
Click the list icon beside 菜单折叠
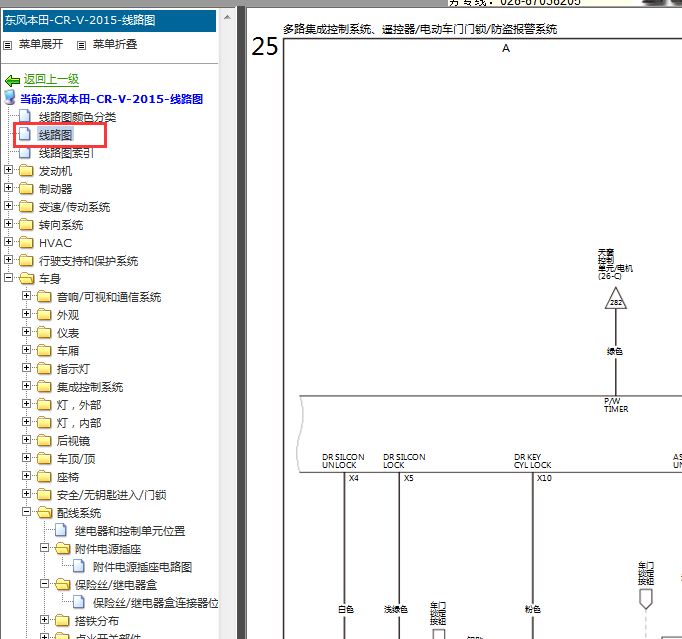coord(81,45)
